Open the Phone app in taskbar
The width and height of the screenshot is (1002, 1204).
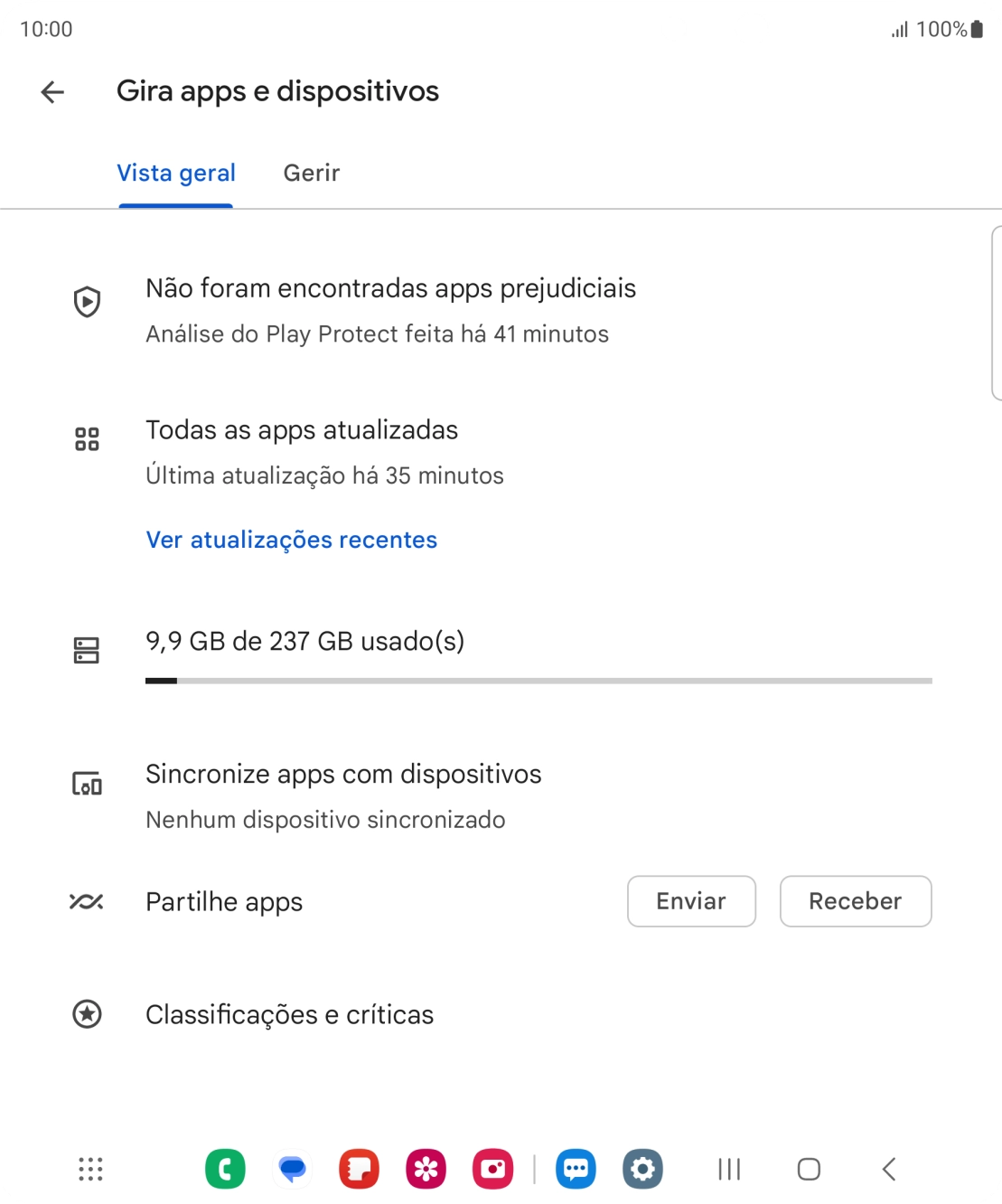pos(225,1169)
